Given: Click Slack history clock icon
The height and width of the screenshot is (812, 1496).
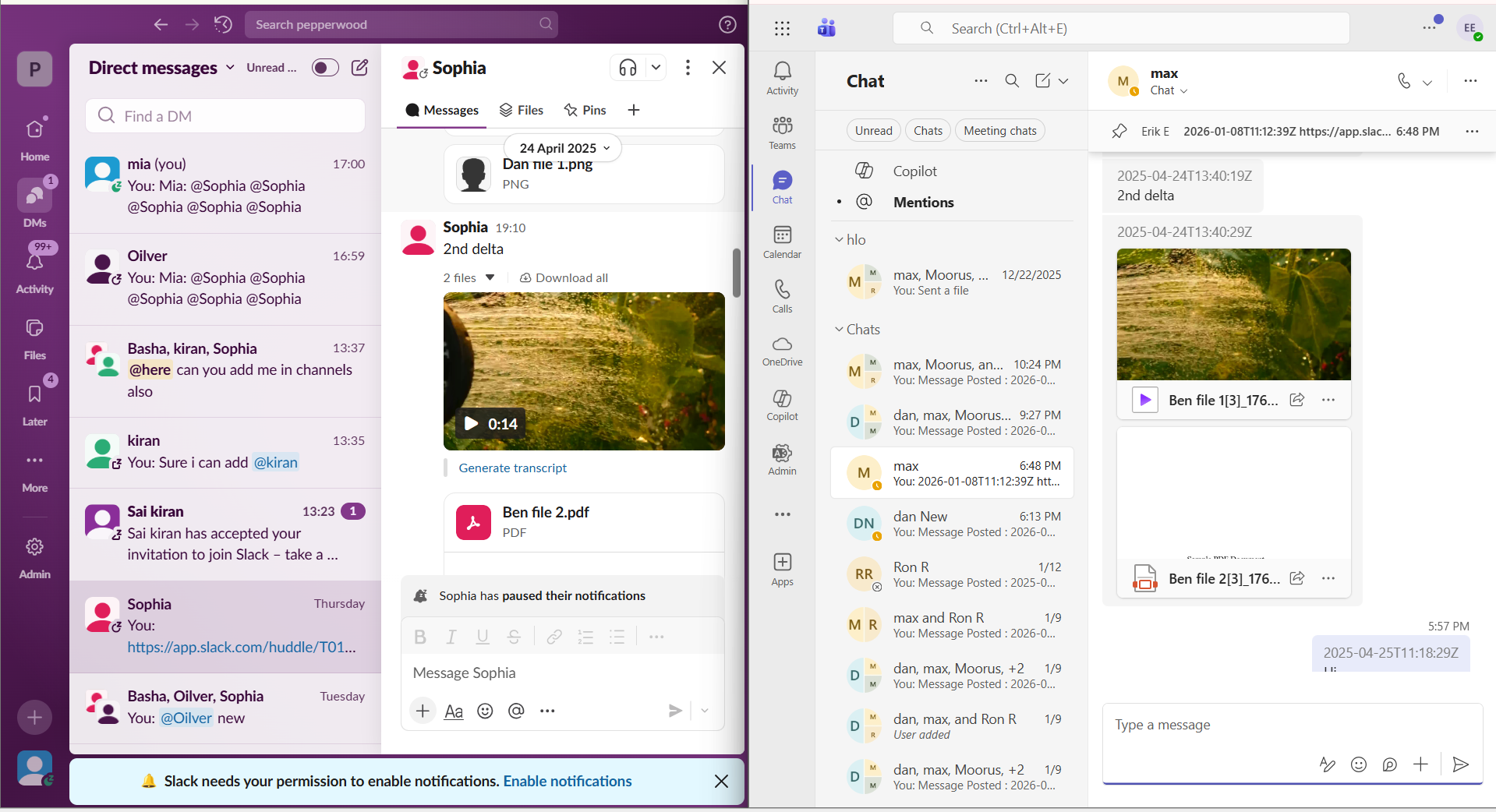Looking at the screenshot, I should [x=224, y=25].
